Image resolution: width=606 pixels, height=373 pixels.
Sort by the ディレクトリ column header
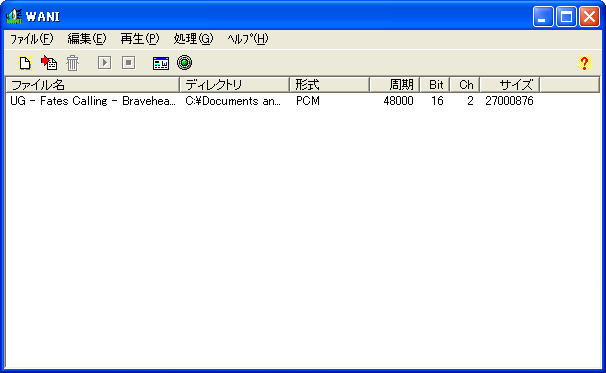pos(235,85)
